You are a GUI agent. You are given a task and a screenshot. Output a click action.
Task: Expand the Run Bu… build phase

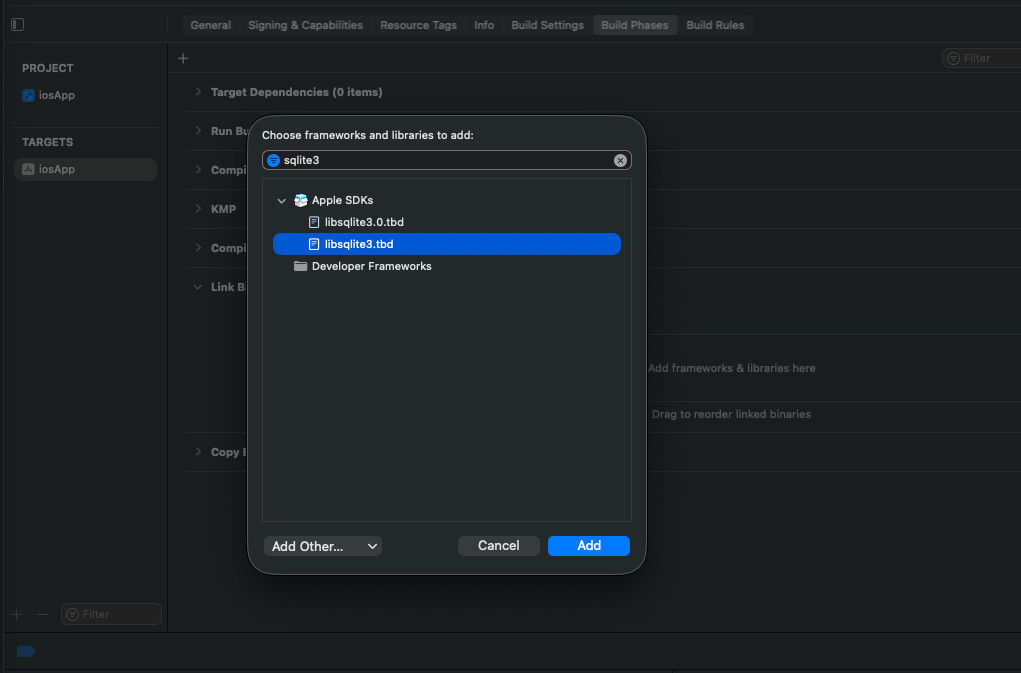pos(198,131)
